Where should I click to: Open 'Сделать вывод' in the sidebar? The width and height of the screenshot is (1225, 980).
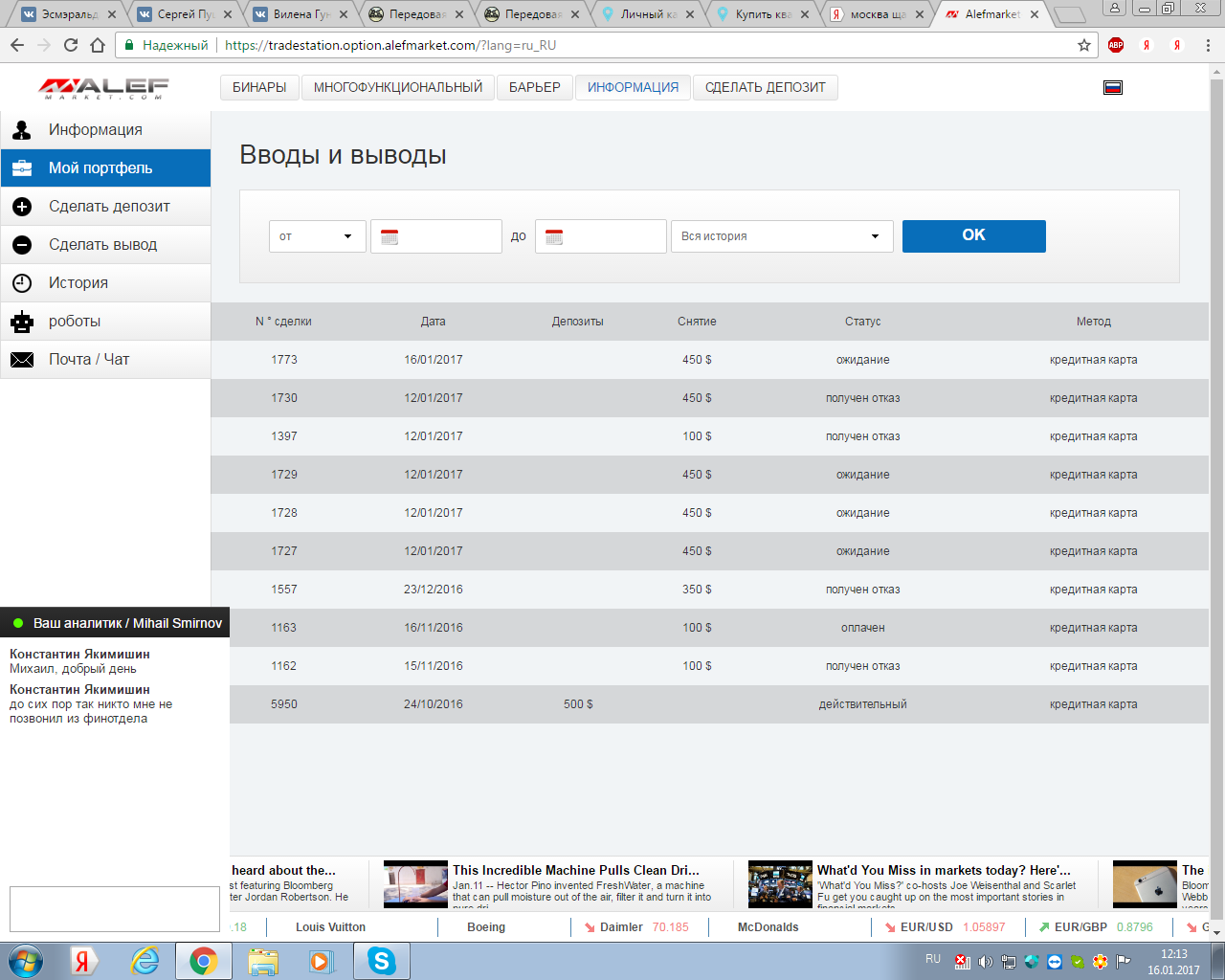(102, 245)
